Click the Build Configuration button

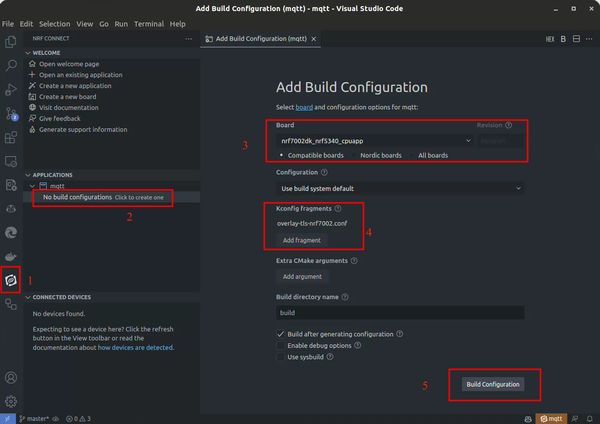click(493, 384)
